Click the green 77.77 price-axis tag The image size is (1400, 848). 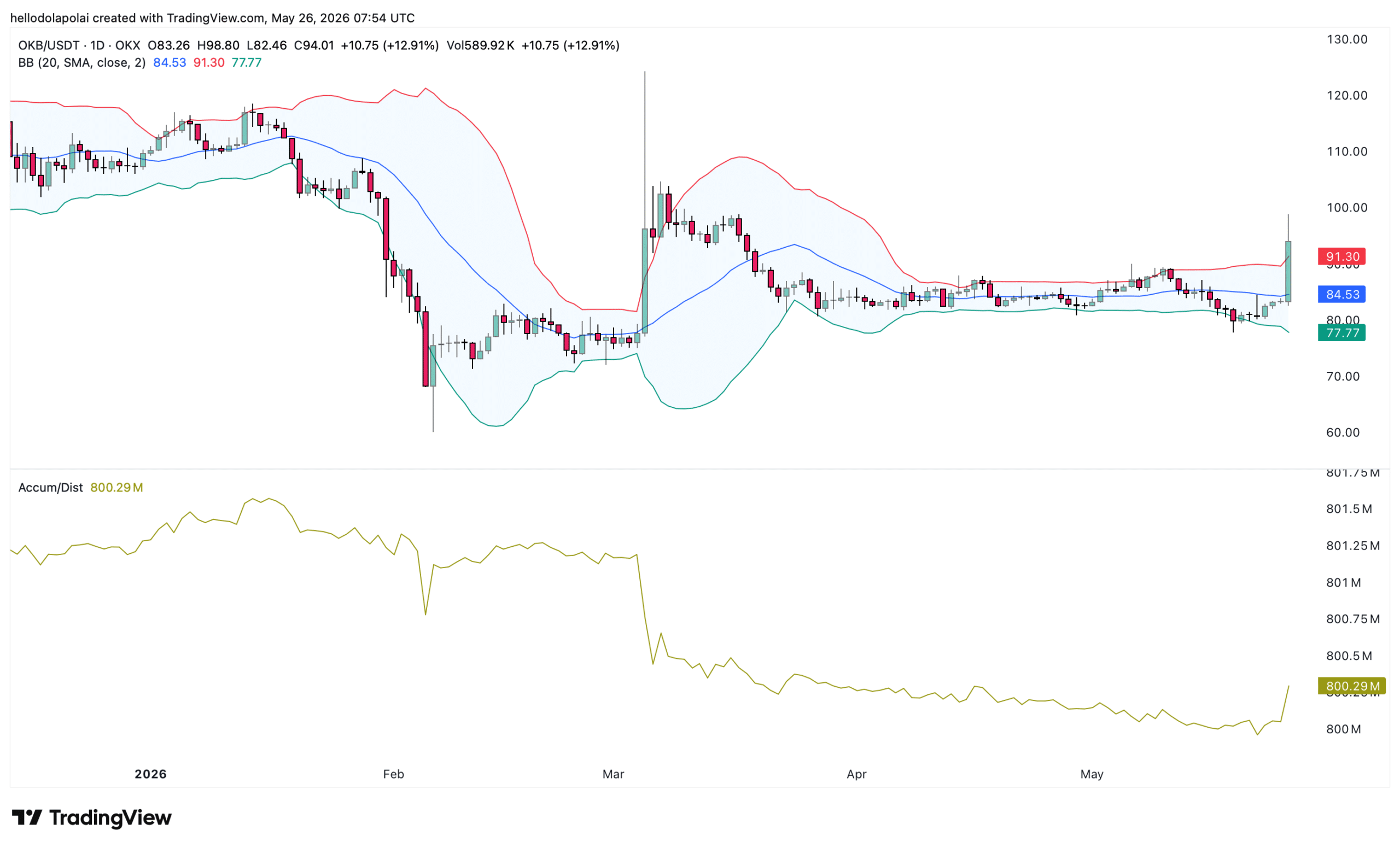pos(1341,332)
